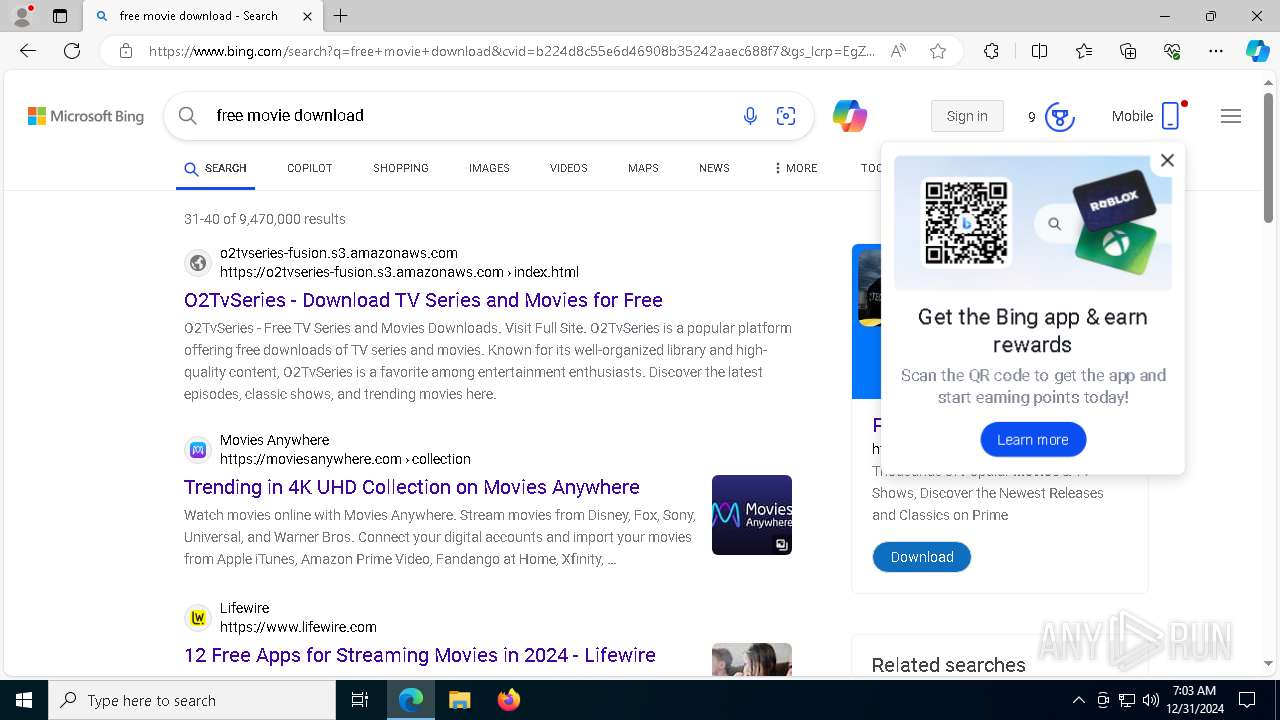This screenshot has height=720, width=1280.
Task: Open new tab with plus button
Action: tap(341, 16)
